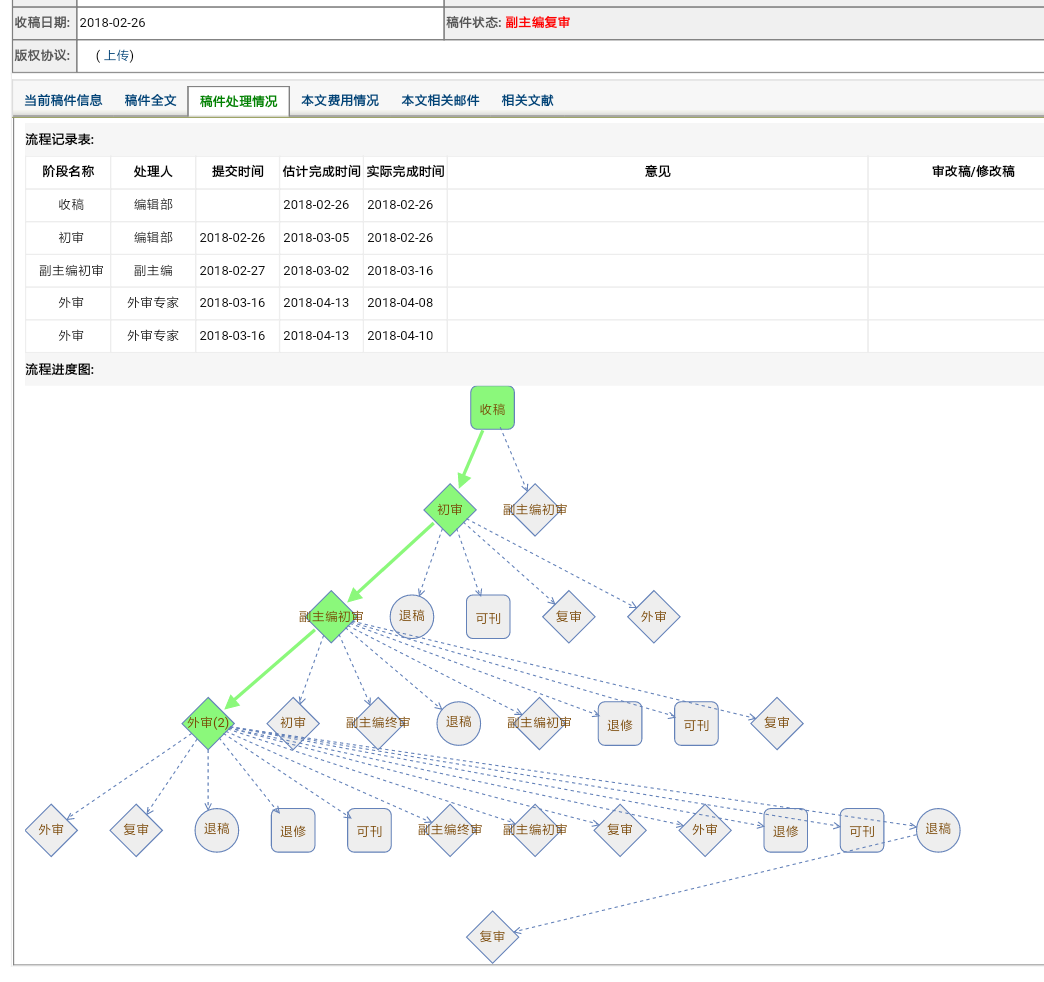The width and height of the screenshot is (1044, 982).
Task: Click the 意见 column header
Action: coord(658,172)
